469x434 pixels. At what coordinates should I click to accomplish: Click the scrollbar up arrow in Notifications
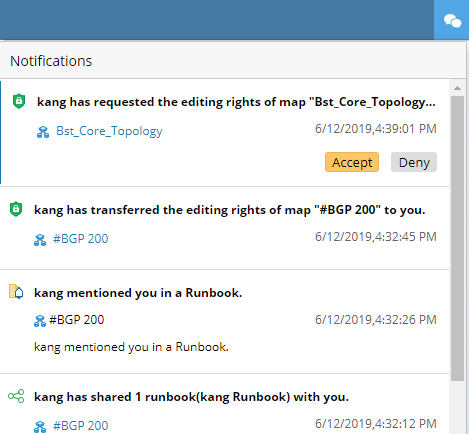(457, 88)
